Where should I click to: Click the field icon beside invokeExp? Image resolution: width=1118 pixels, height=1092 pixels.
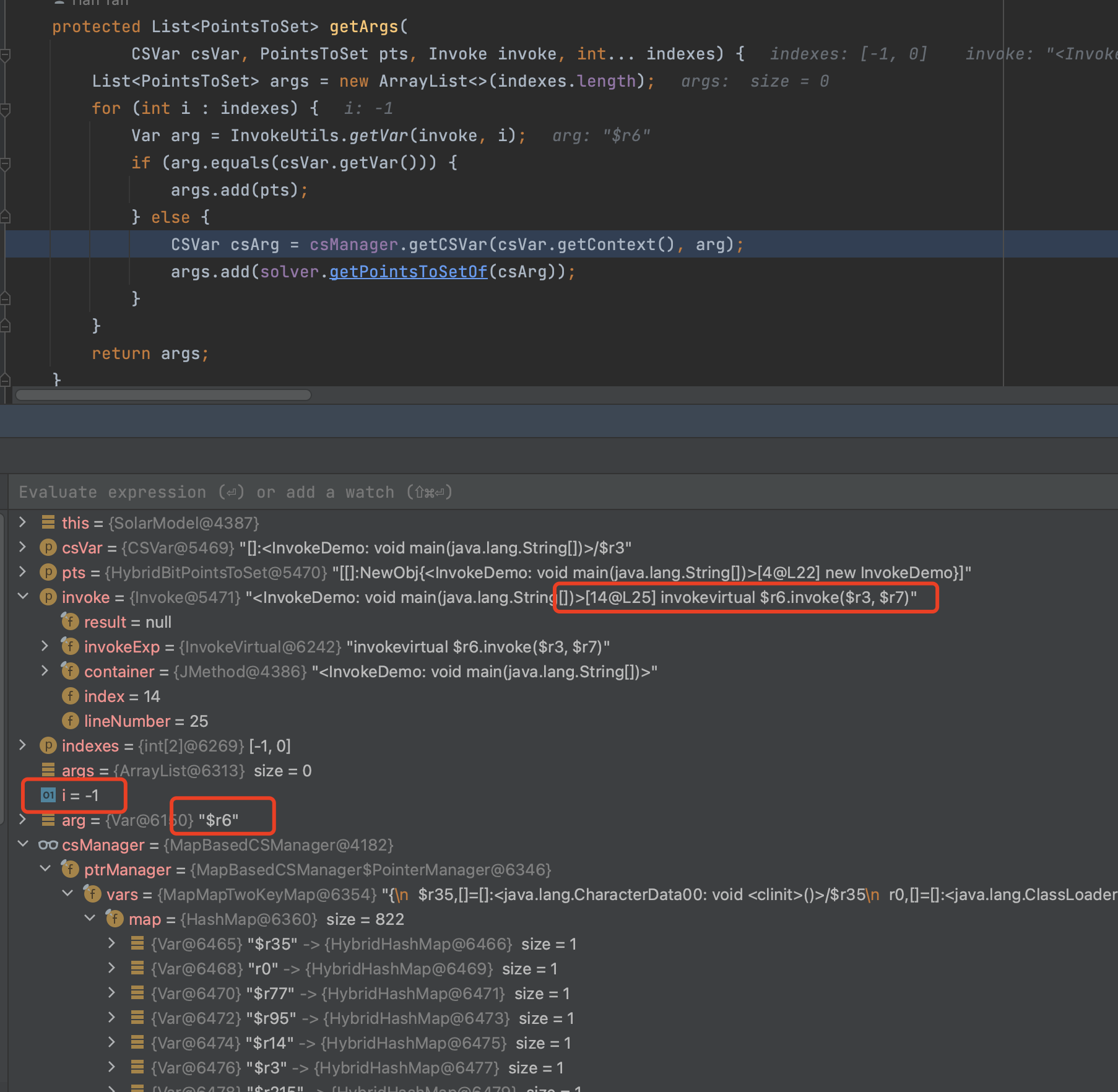70,646
